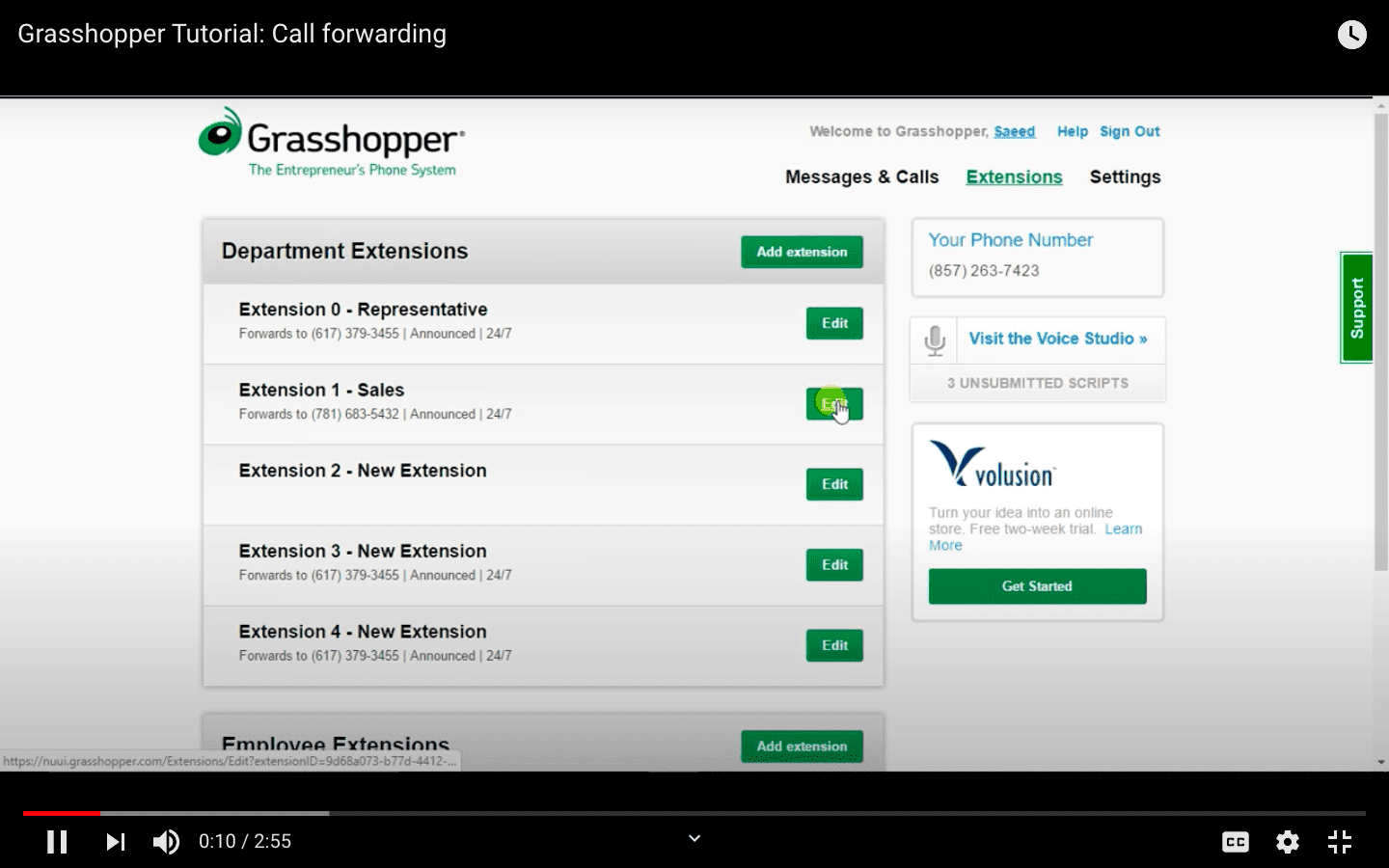Click the 0:10 / 2:55 time display
This screenshot has height=868, width=1389.
click(x=245, y=842)
